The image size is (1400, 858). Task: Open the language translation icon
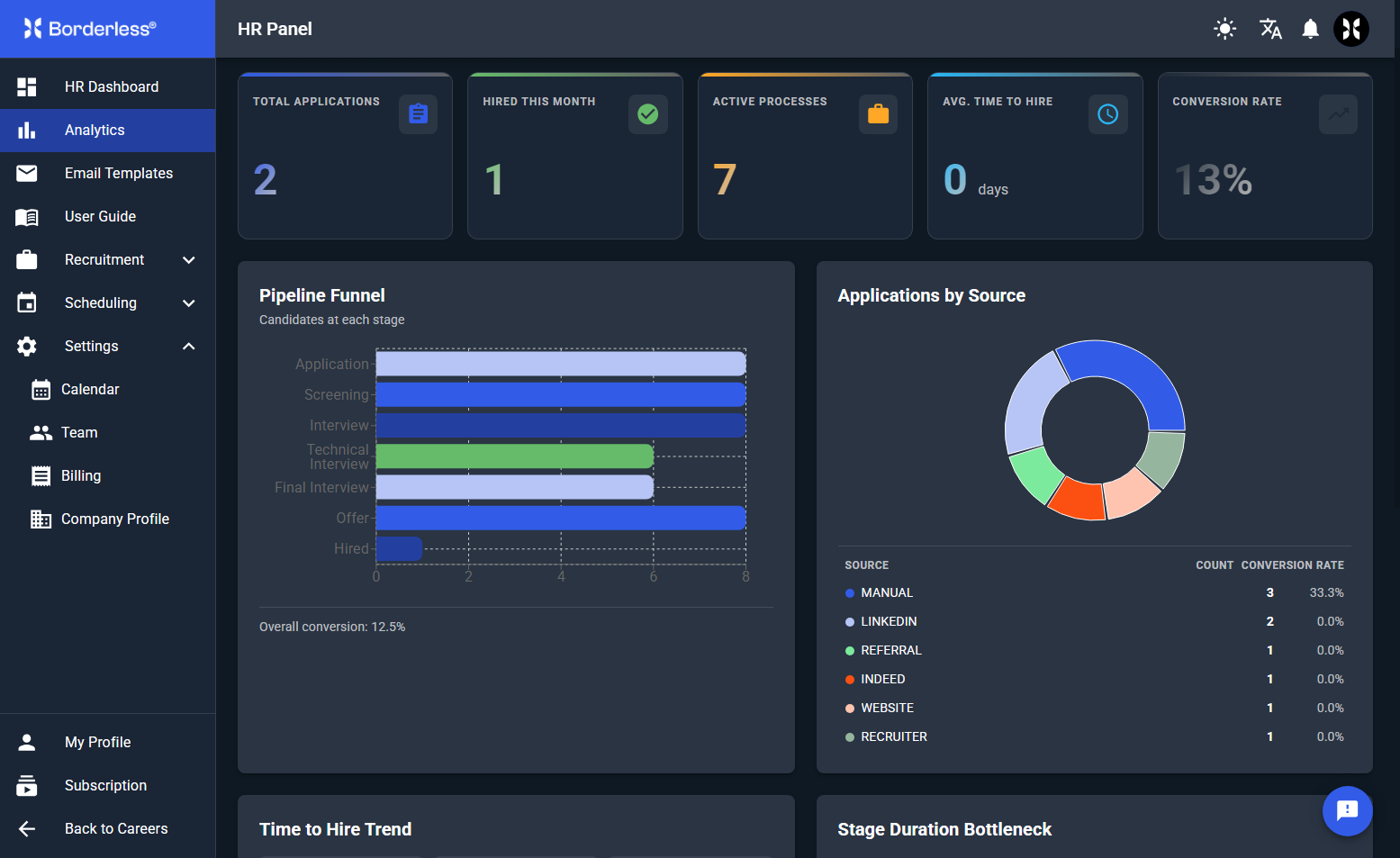tap(1270, 29)
